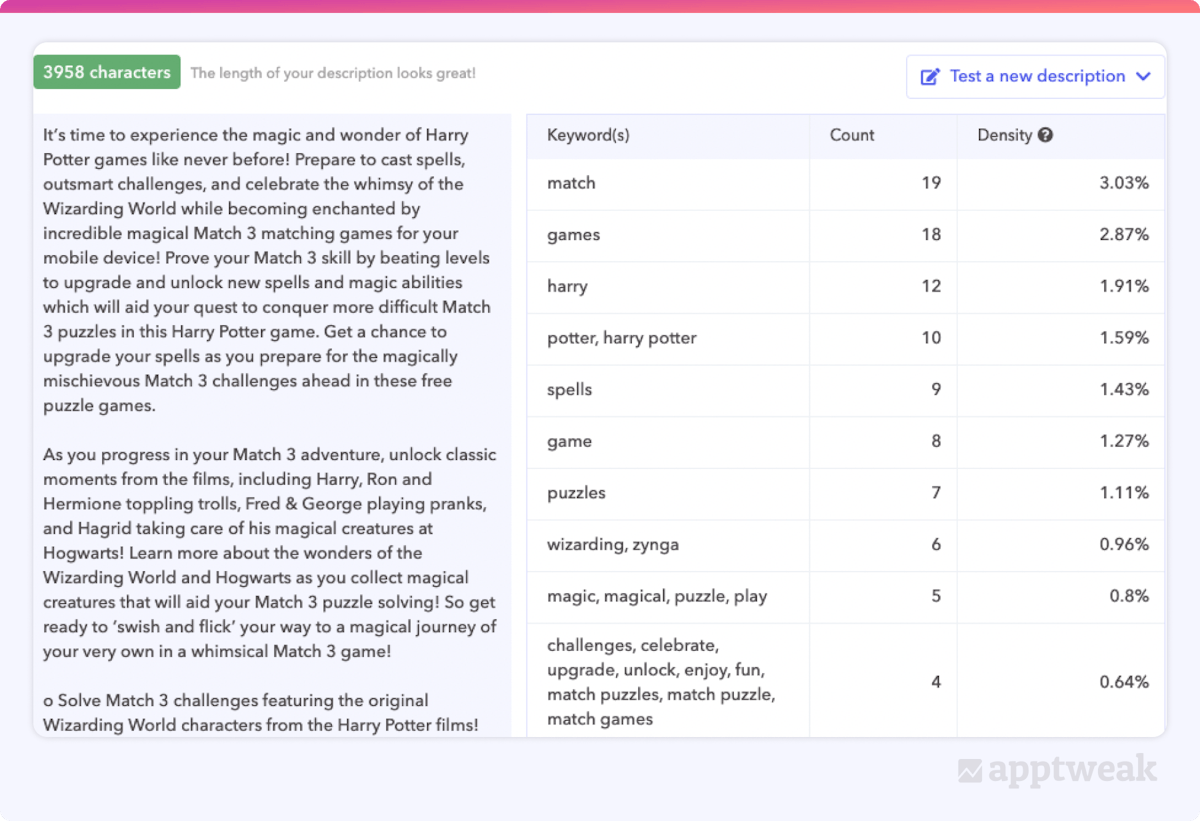The width and height of the screenshot is (1200, 821).
Task: Click the 3.03% density value for match
Action: [x=1124, y=183]
